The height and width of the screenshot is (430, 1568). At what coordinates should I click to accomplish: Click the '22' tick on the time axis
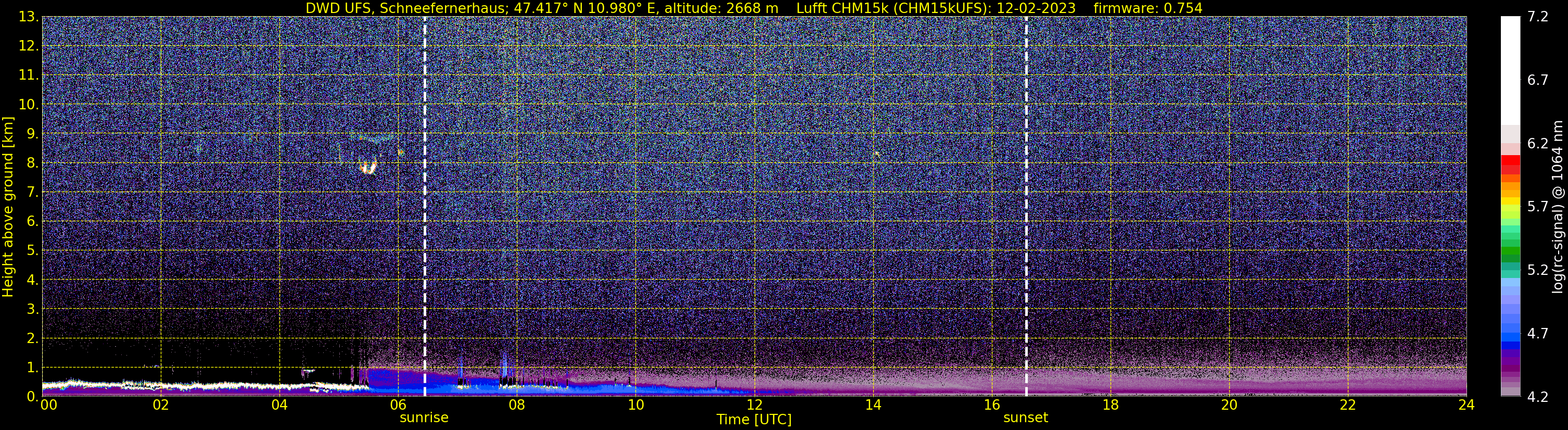(1348, 405)
